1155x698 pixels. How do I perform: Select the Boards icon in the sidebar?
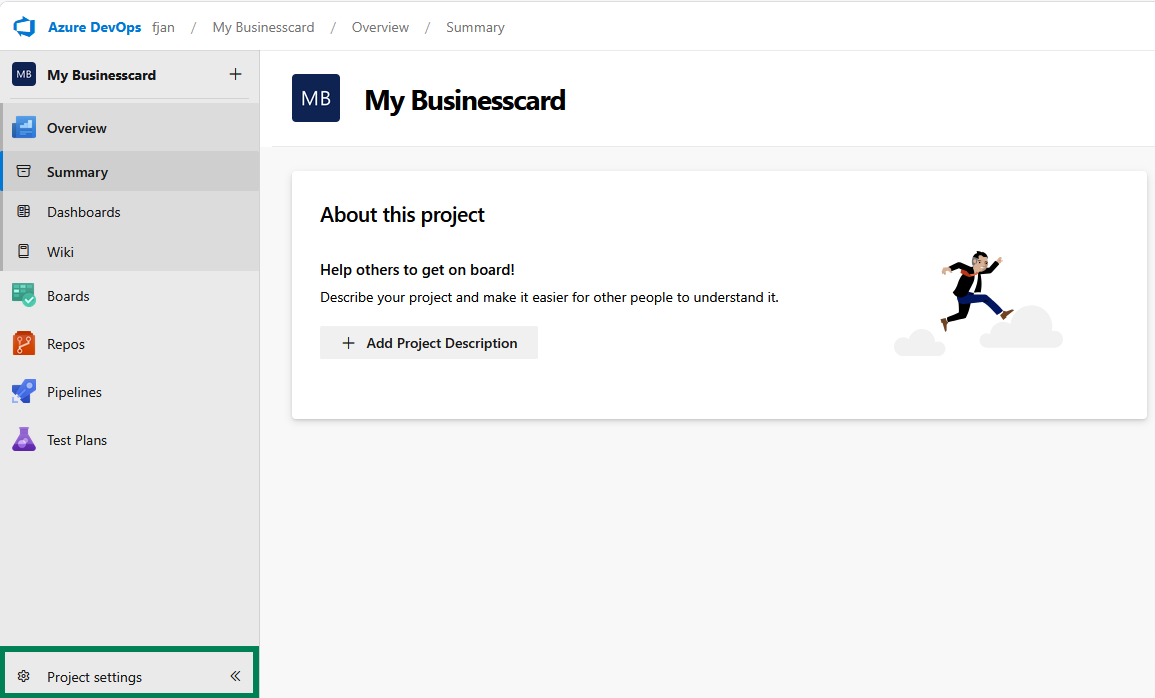[24, 295]
